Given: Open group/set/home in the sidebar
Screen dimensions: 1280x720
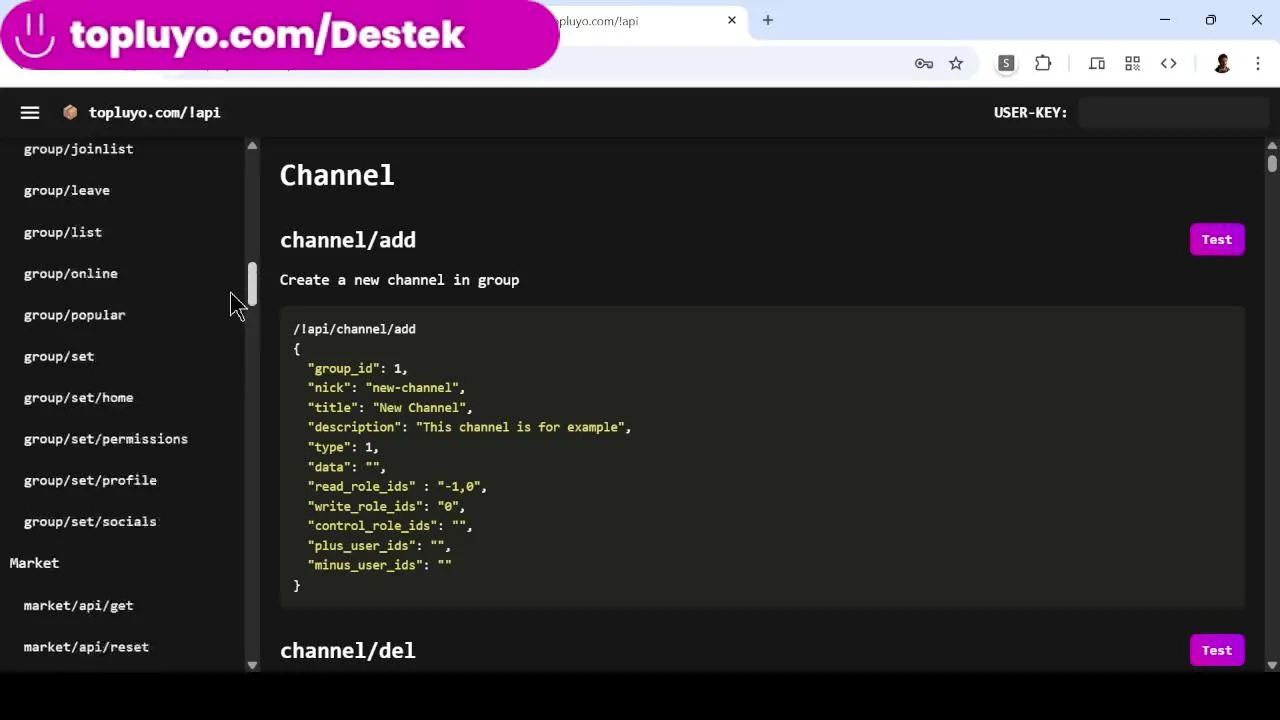Looking at the screenshot, I should click(x=78, y=397).
